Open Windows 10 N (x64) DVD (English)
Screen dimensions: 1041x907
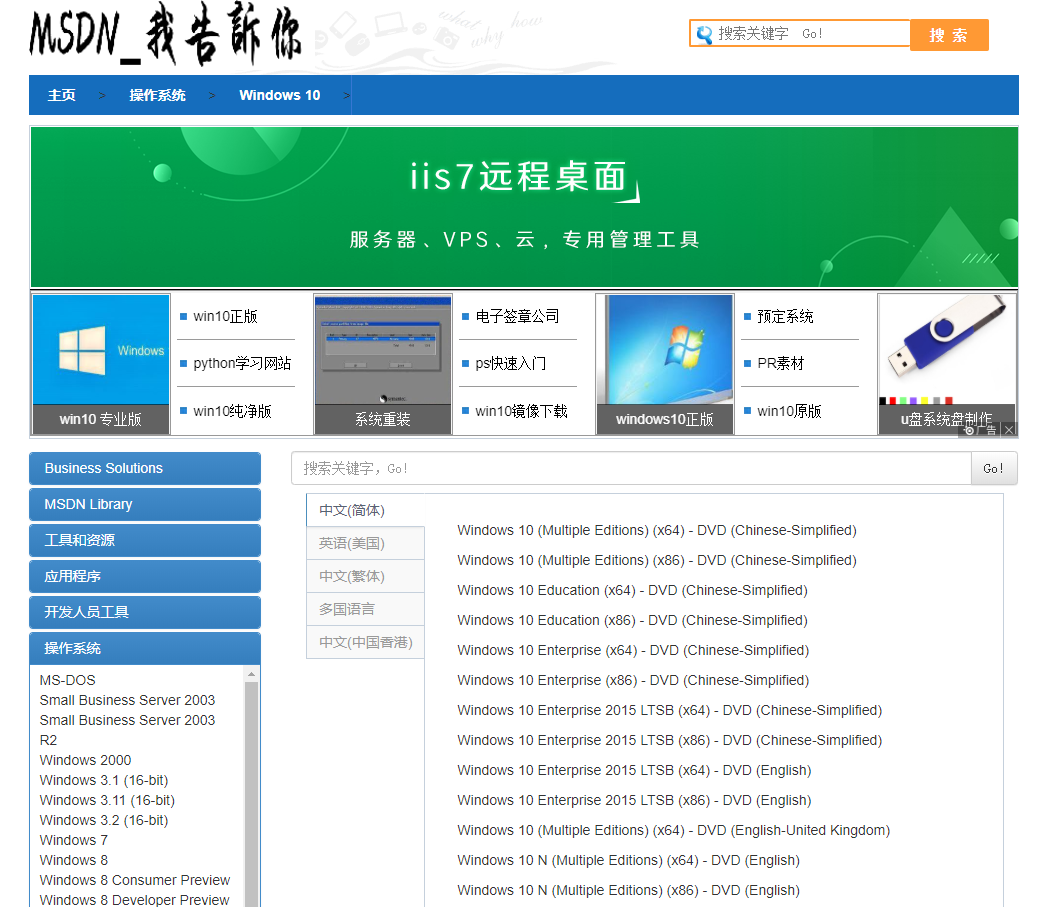point(628,860)
